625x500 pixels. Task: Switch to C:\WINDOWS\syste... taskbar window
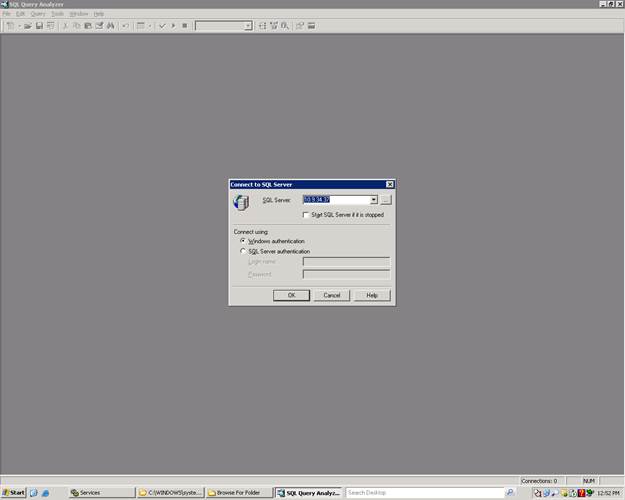click(x=171, y=493)
